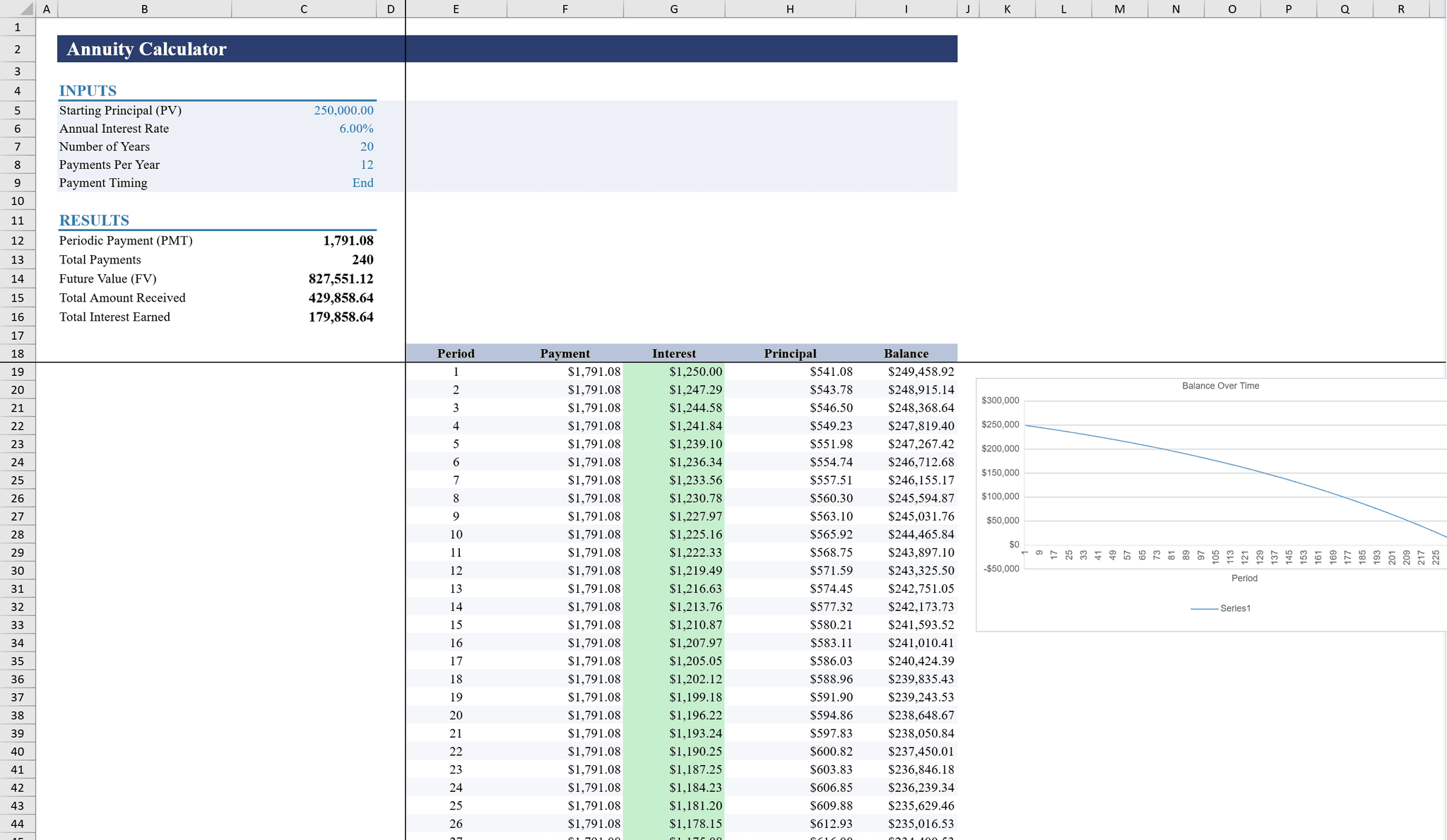Click the Payment column header cell

[565, 353]
